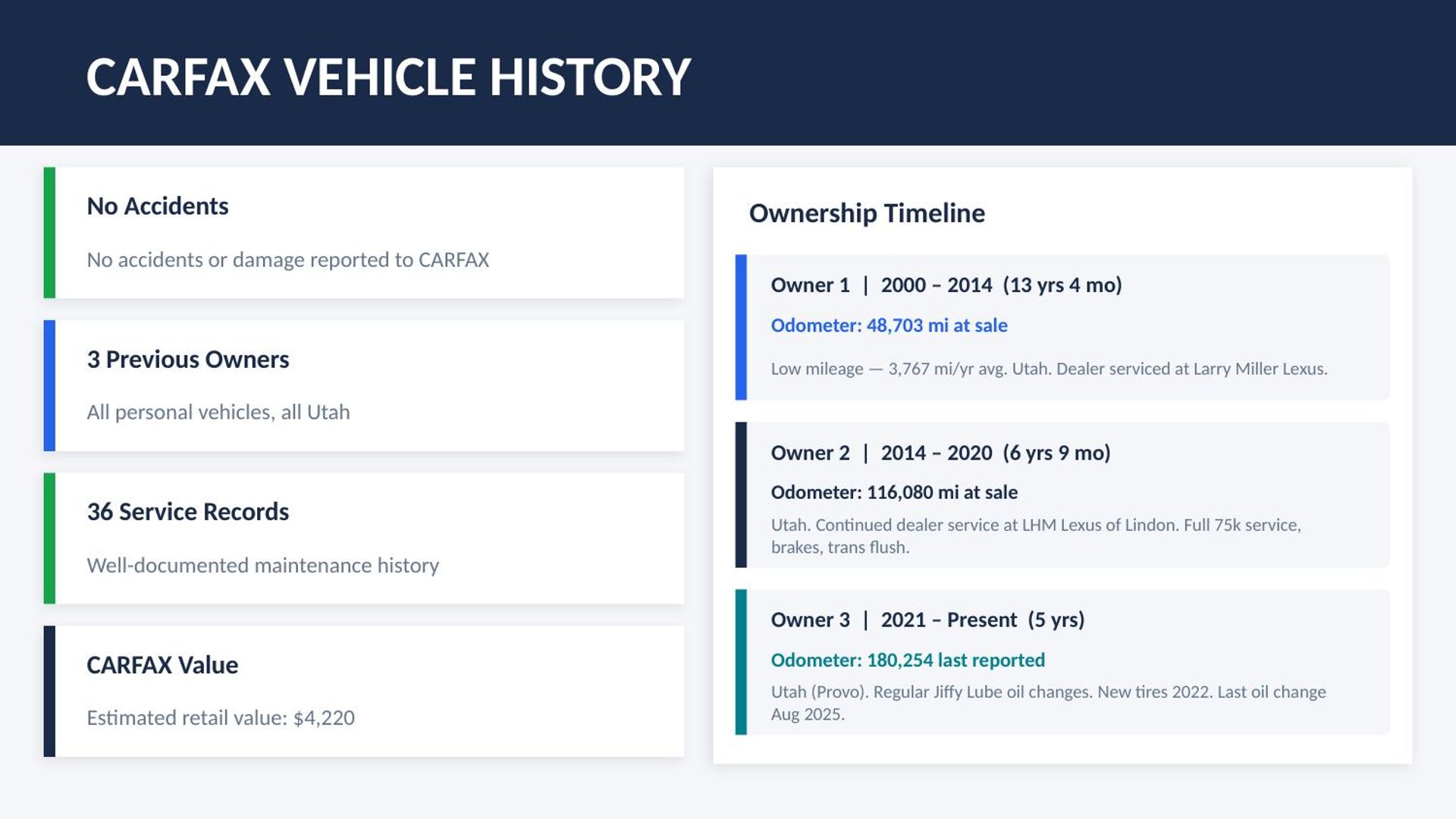The image size is (1456, 819).
Task: Click the blue accent bar beside Owner 1
Action: [741, 327]
